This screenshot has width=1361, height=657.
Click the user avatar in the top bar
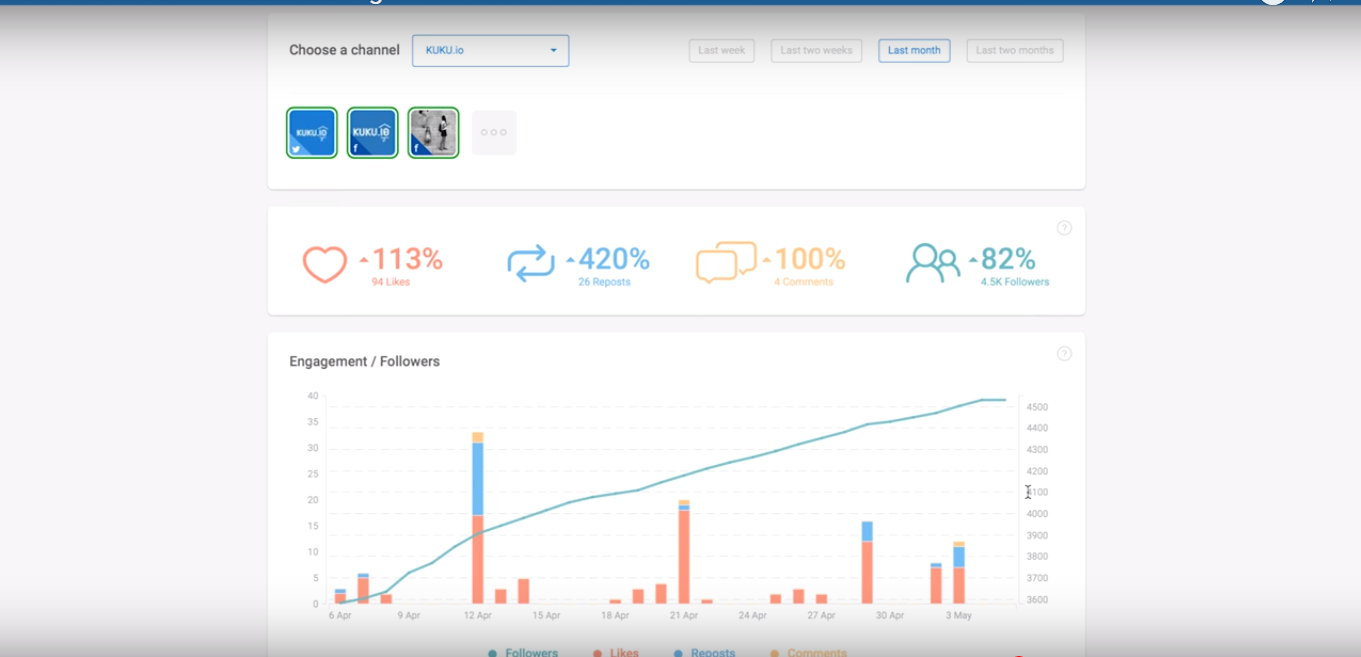[x=1274, y=2]
